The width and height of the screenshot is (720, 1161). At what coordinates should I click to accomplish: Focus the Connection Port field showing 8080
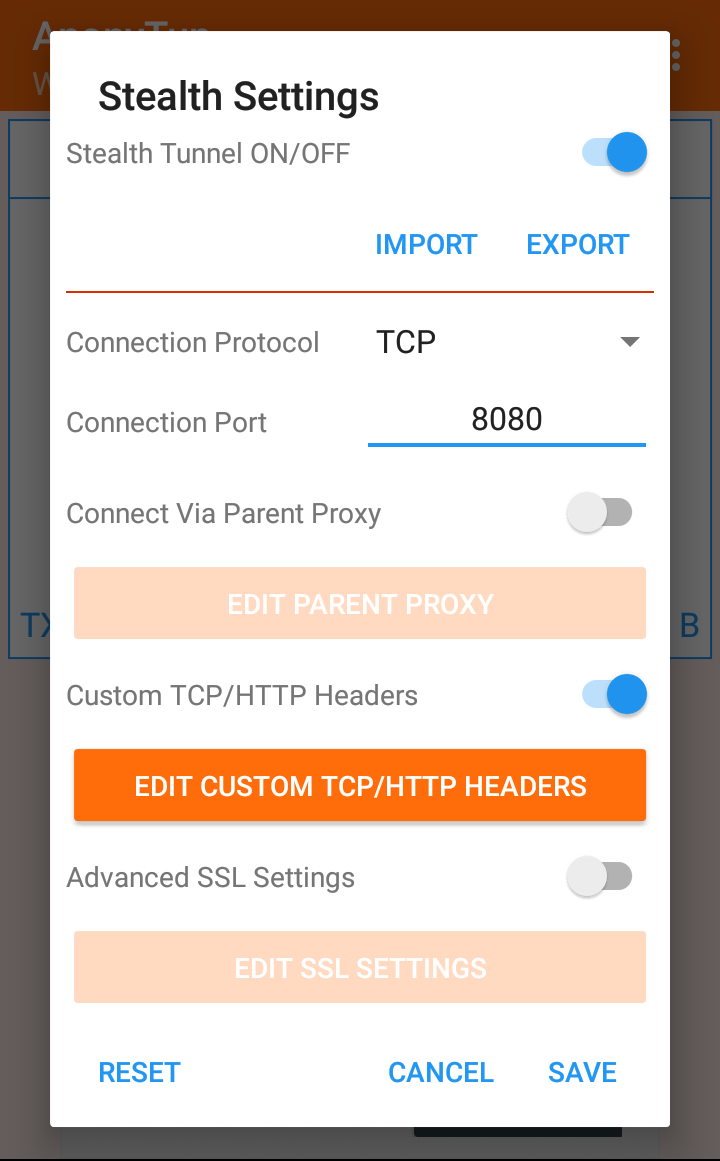(506, 420)
